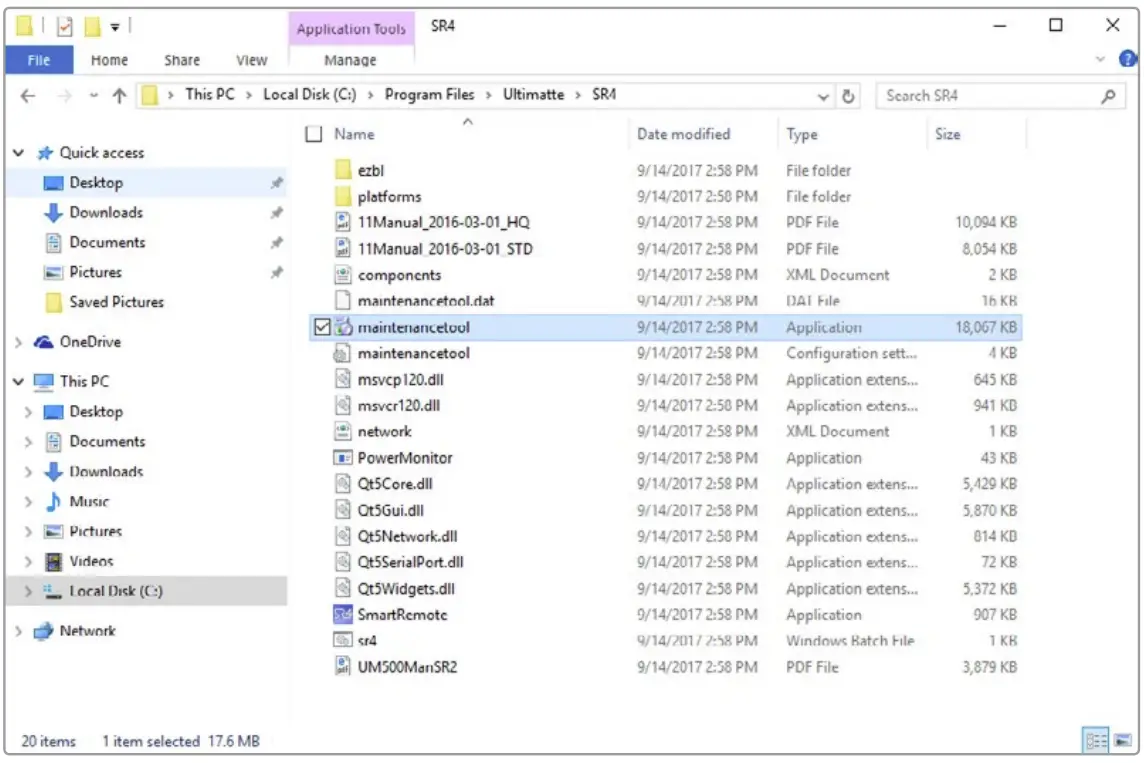The width and height of the screenshot is (1144, 763).
Task: Click the 11Manual_2016-03-01_STD PDF icon
Action: [x=343, y=249]
